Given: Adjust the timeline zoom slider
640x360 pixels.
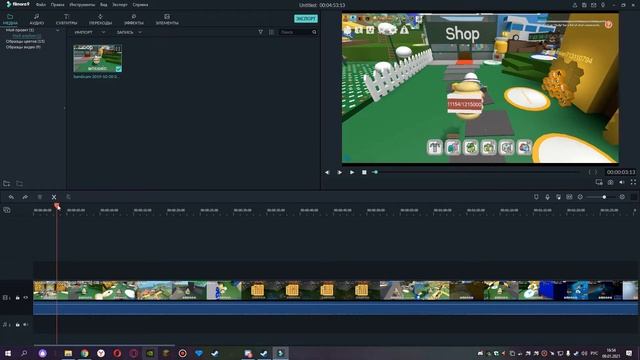Looking at the screenshot, I should coord(604,197).
